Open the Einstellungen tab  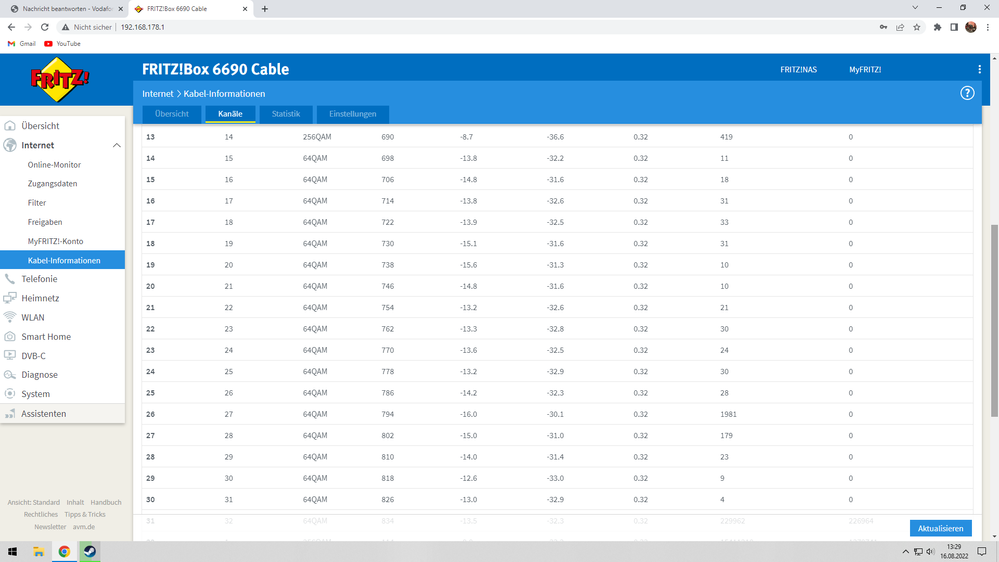pos(352,114)
